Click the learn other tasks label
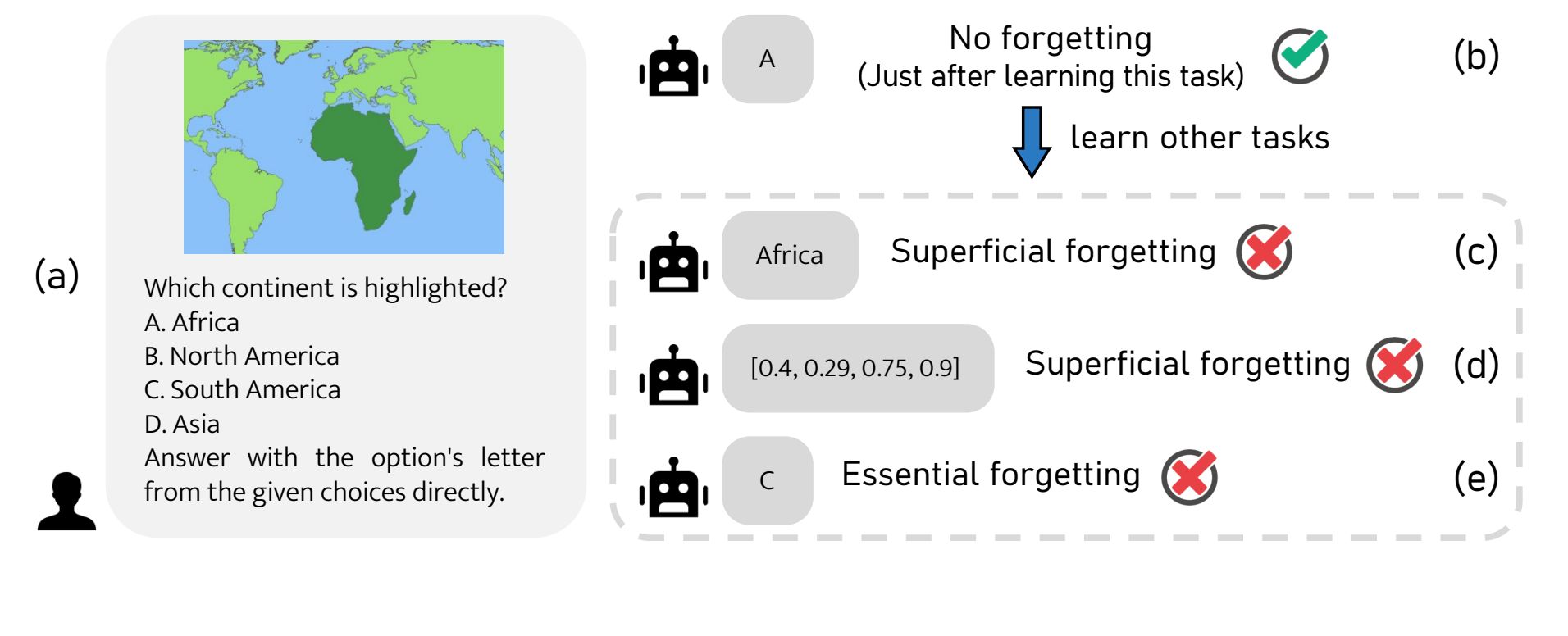This screenshot has width=1568, height=636. (x=1200, y=137)
